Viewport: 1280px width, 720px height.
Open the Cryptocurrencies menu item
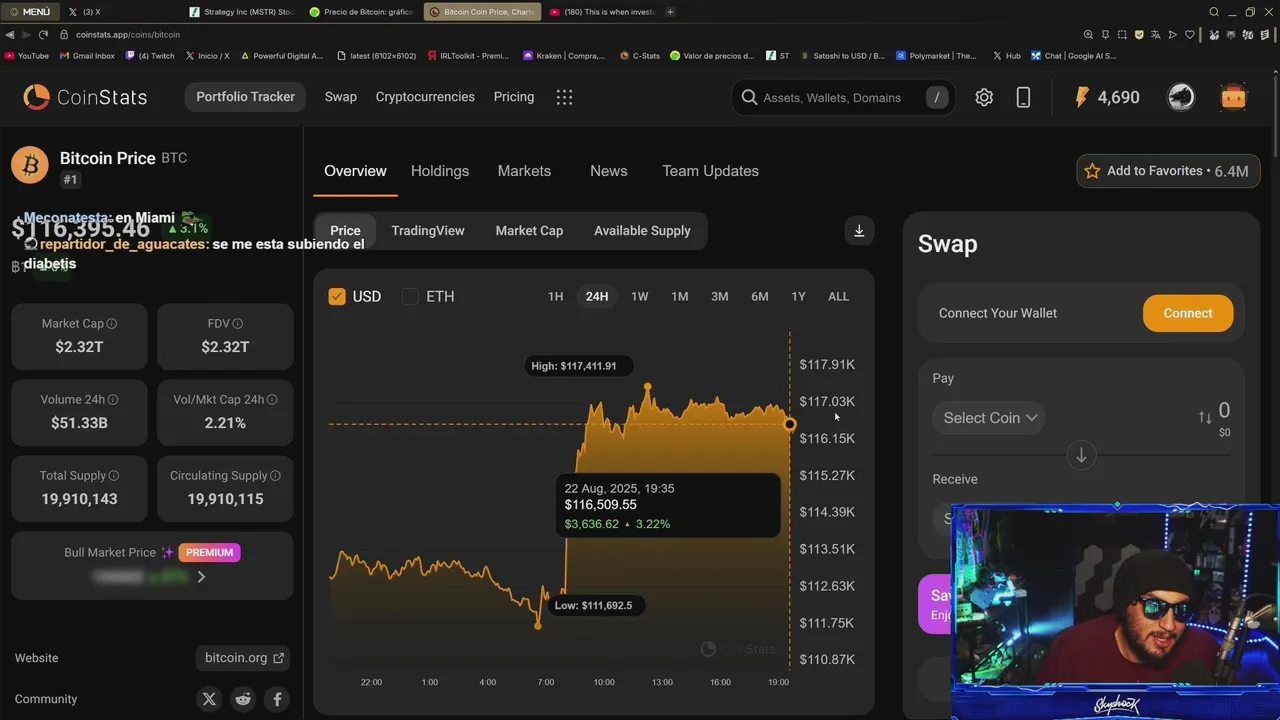click(x=425, y=97)
